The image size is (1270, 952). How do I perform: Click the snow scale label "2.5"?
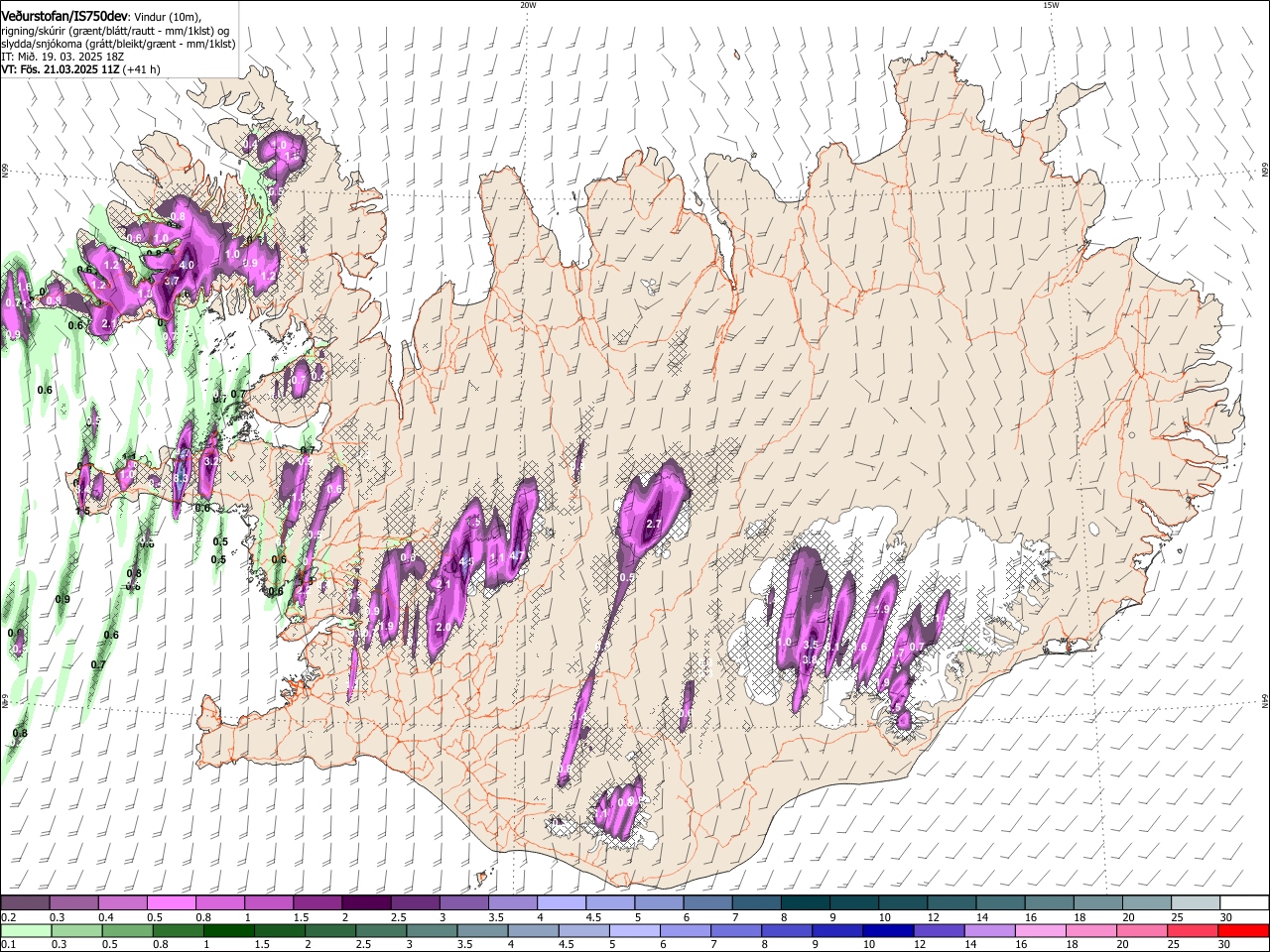[x=399, y=917]
